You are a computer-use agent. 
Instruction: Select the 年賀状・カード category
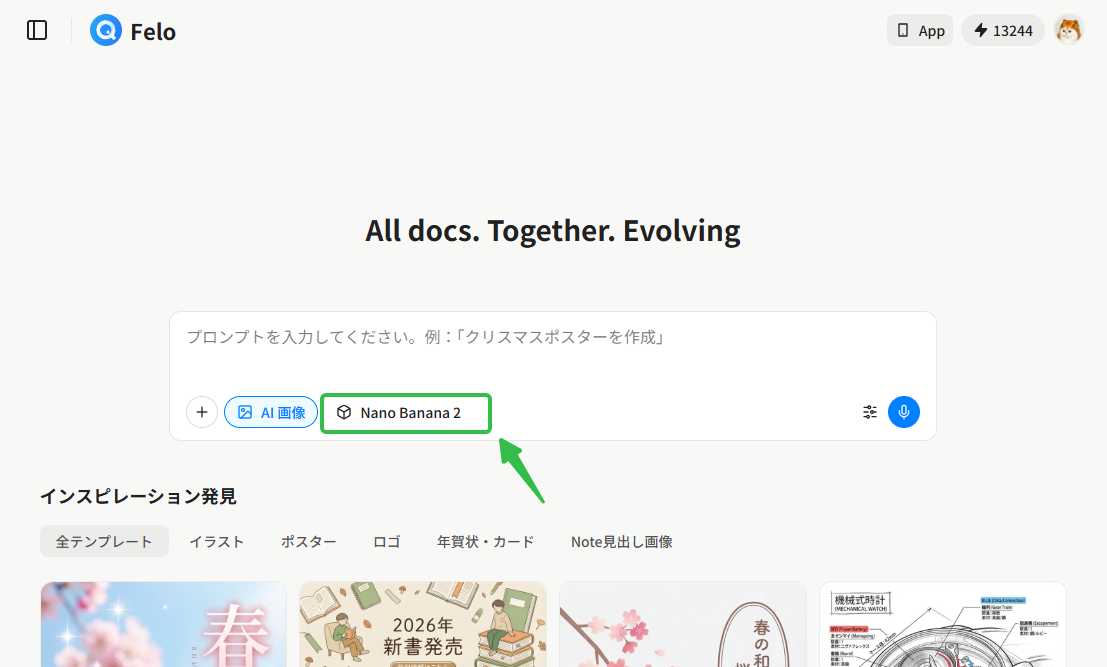click(x=485, y=541)
